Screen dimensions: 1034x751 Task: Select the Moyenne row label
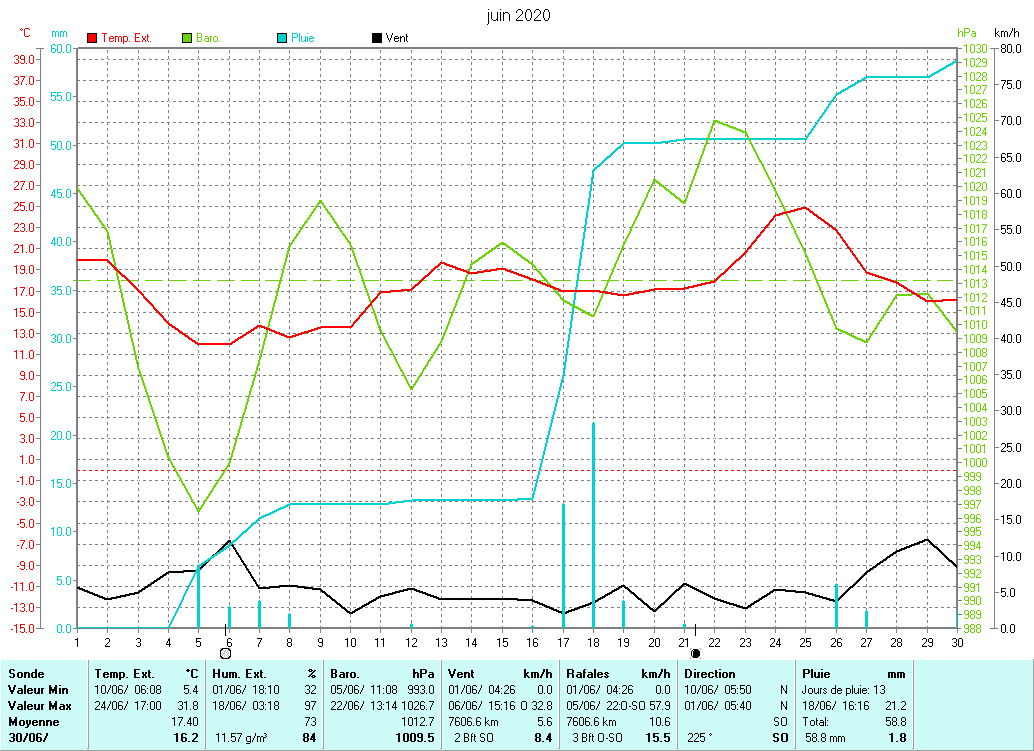coord(33,721)
